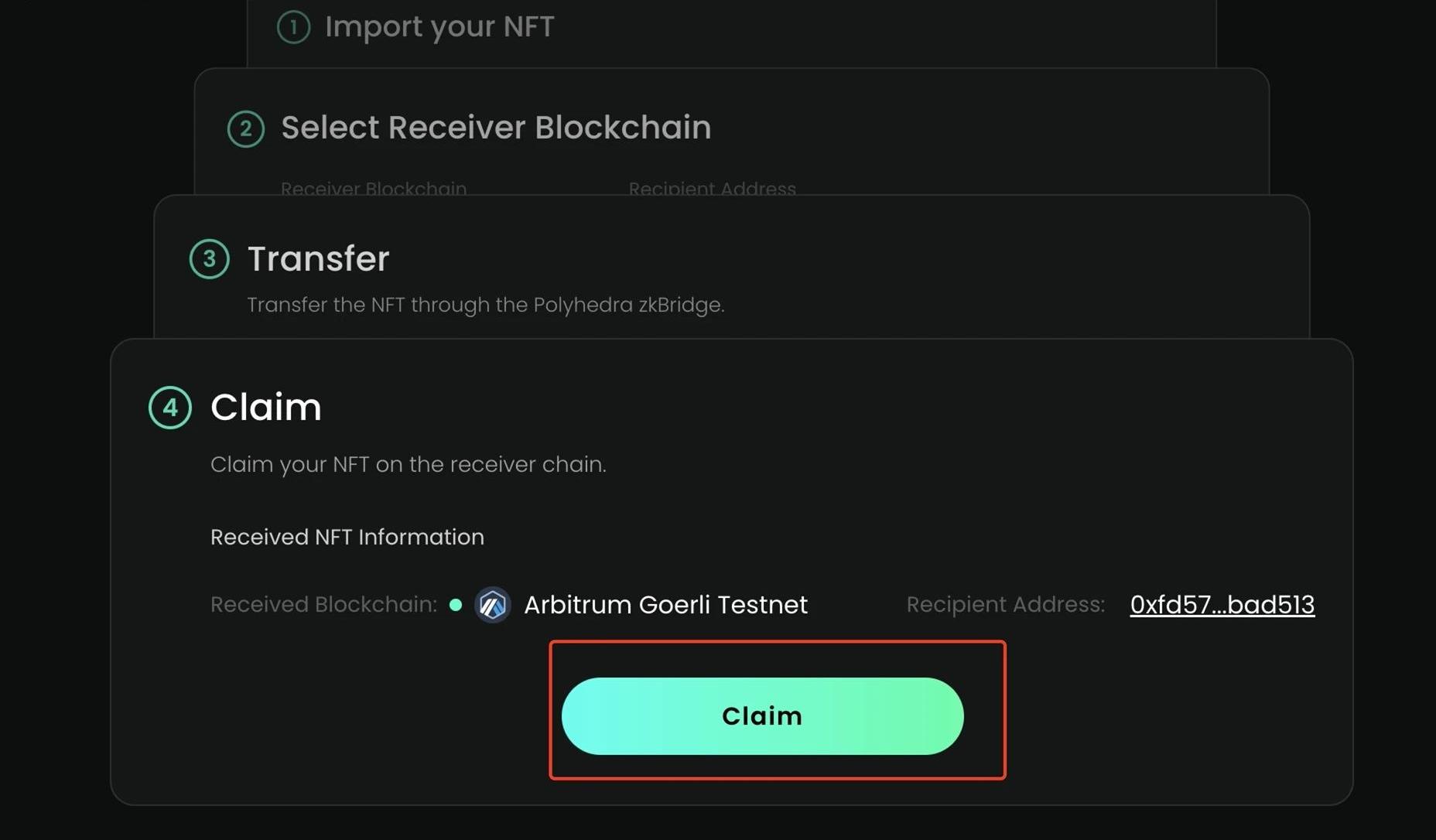Click the step 2 circle icon
This screenshot has width=1436, height=840.
coord(246,128)
